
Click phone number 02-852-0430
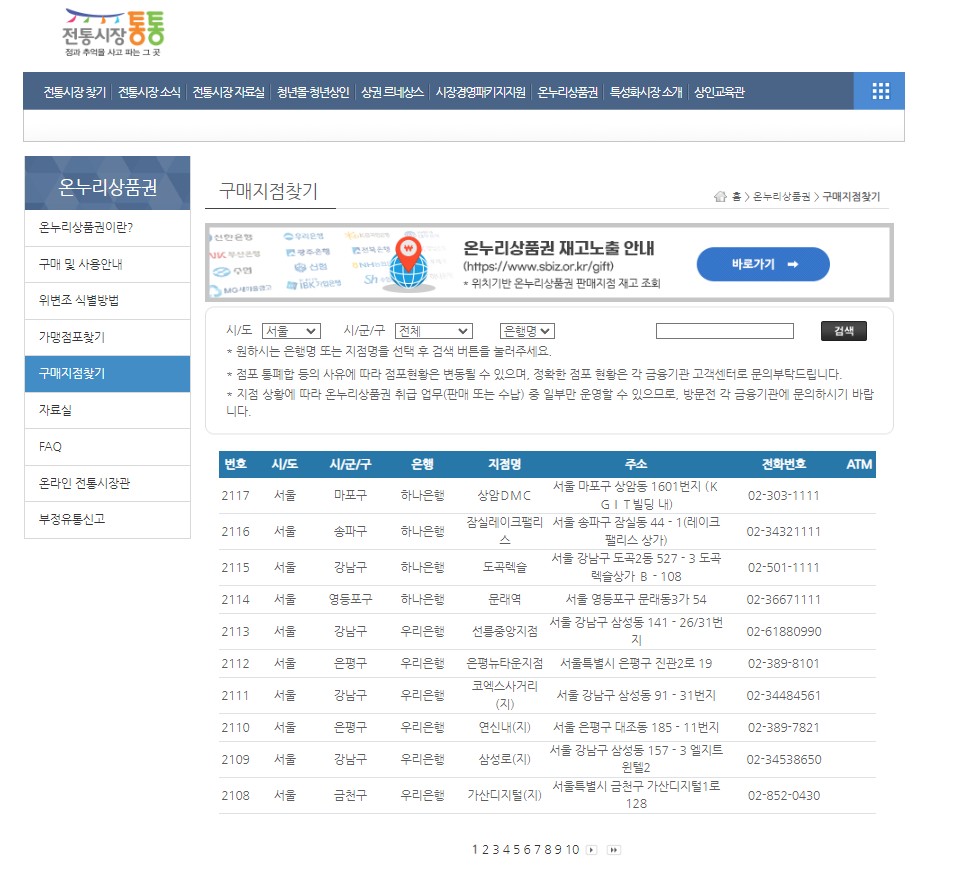[x=784, y=795]
